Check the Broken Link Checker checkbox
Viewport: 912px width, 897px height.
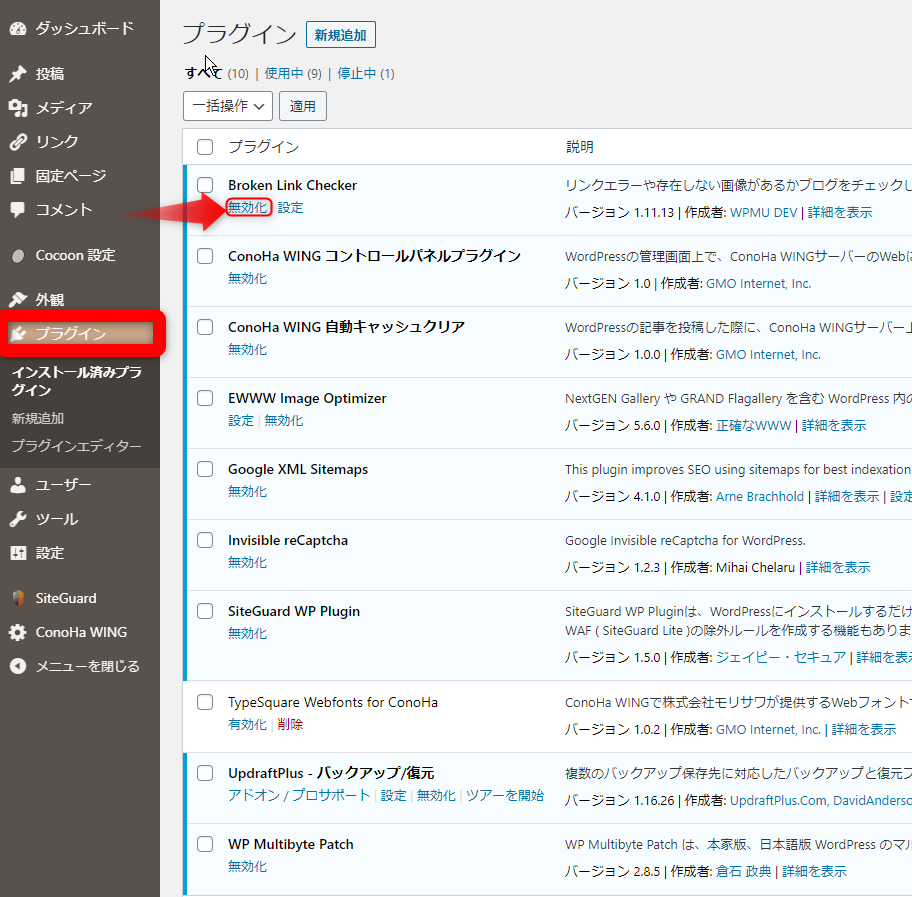[205, 185]
